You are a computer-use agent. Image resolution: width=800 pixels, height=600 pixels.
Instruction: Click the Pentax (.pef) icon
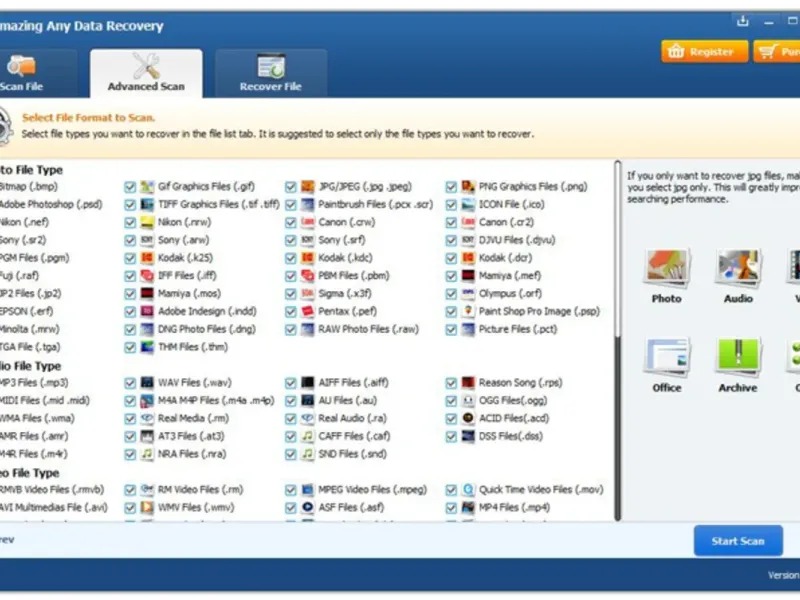coord(308,312)
